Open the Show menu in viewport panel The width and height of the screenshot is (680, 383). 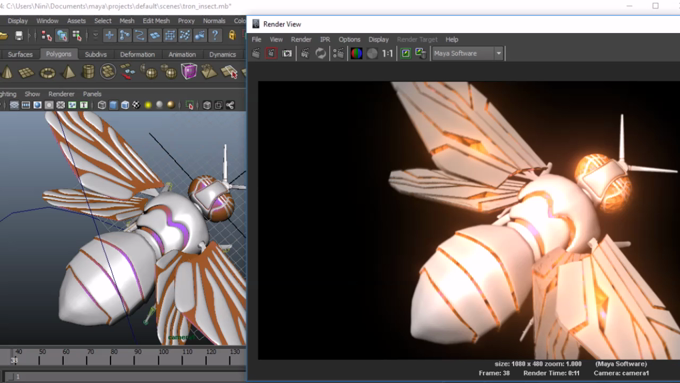32,94
